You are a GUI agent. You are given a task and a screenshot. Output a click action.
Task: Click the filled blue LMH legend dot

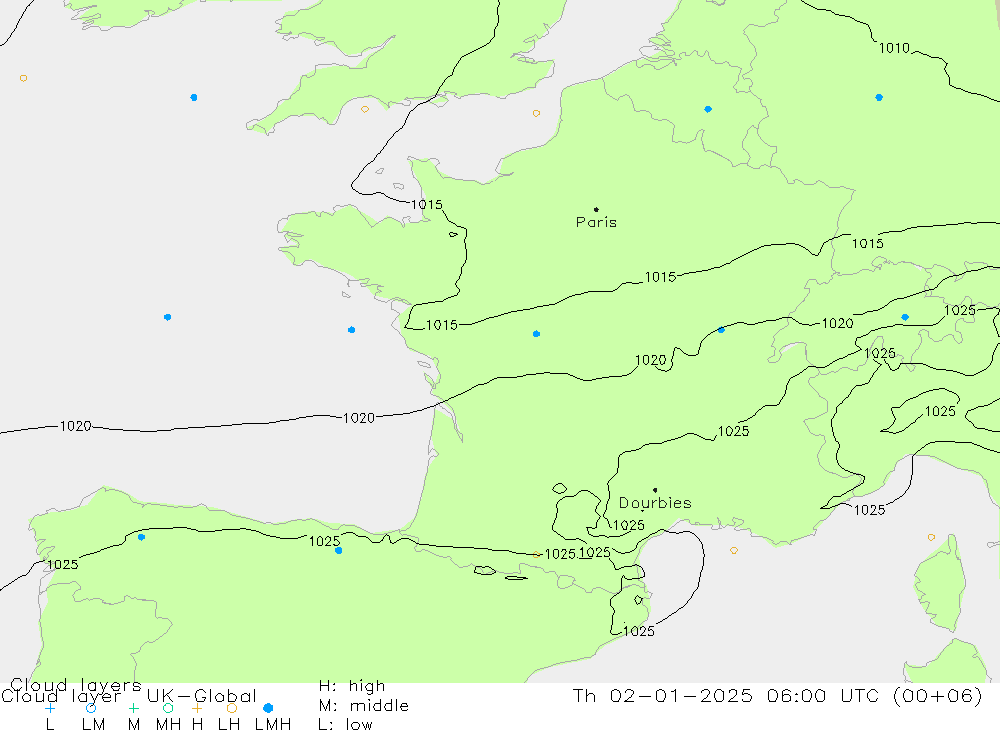coord(268,708)
